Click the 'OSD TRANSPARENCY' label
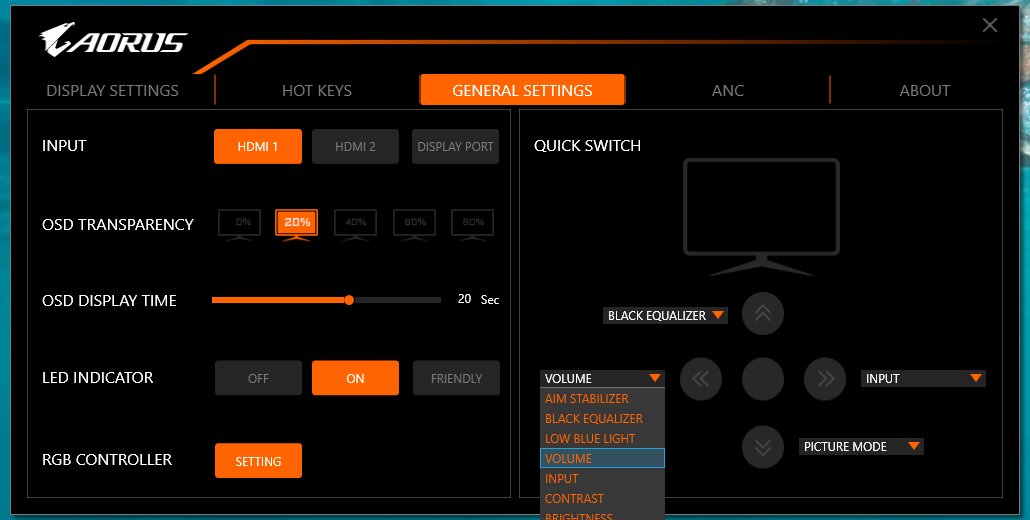The width and height of the screenshot is (1030, 520). click(x=118, y=225)
